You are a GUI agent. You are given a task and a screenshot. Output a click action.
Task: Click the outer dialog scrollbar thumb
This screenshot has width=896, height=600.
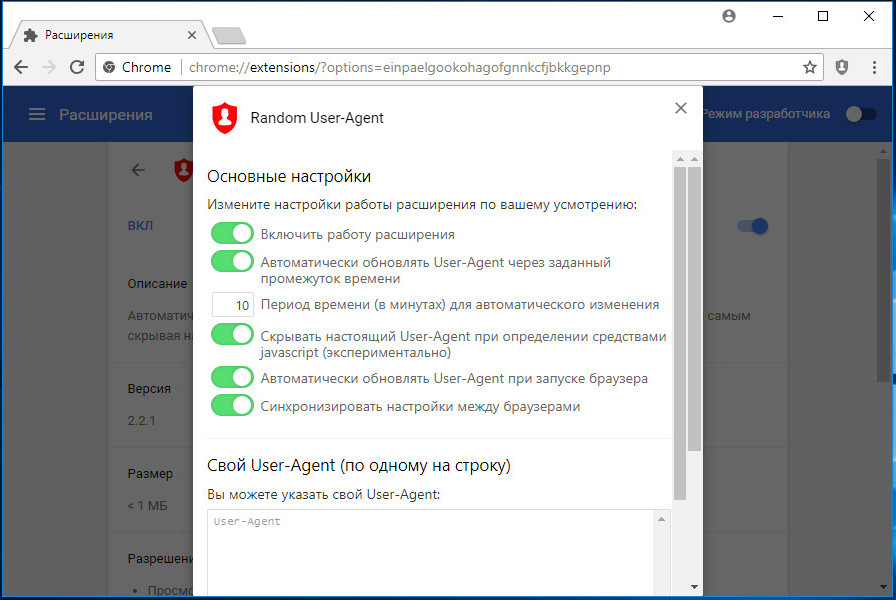tap(694, 309)
